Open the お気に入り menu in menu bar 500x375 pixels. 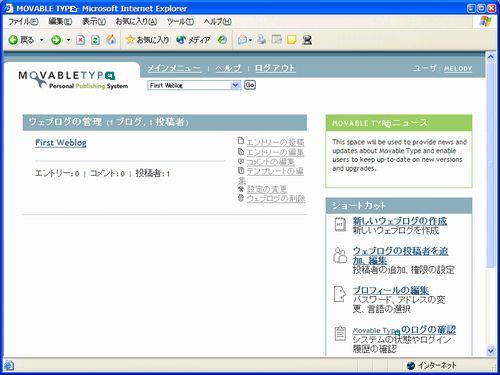tap(136, 22)
